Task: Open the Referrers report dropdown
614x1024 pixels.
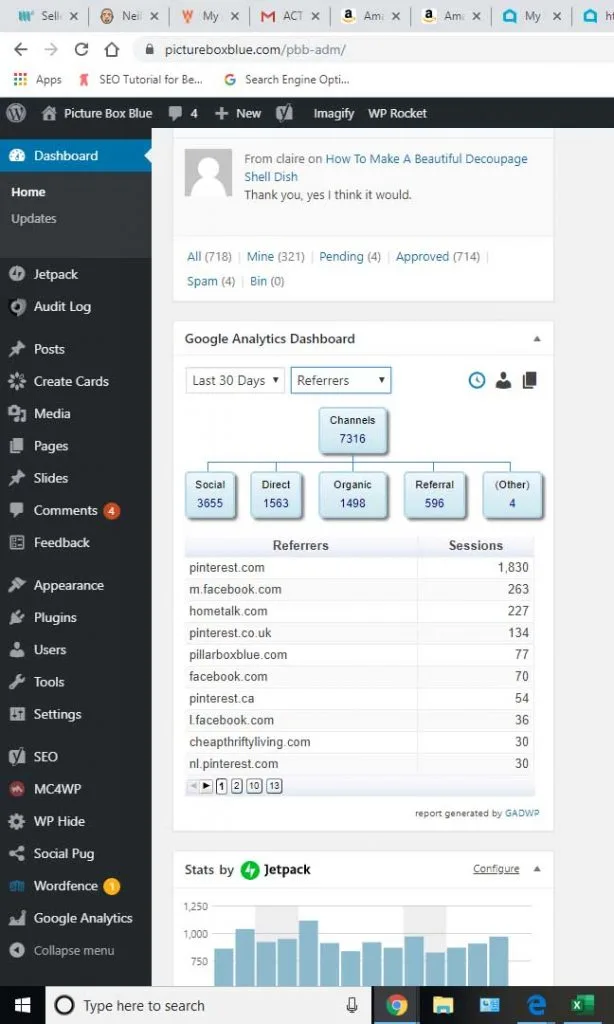Action: [340, 380]
